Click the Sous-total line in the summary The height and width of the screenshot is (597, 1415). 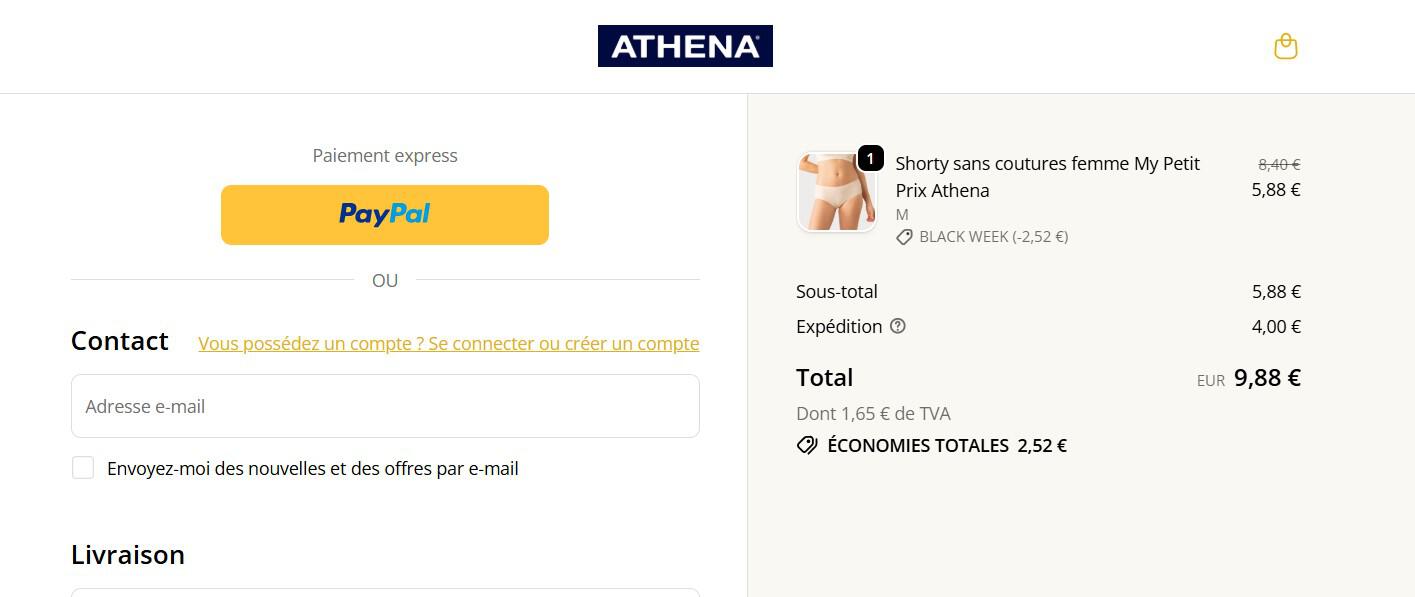click(836, 291)
